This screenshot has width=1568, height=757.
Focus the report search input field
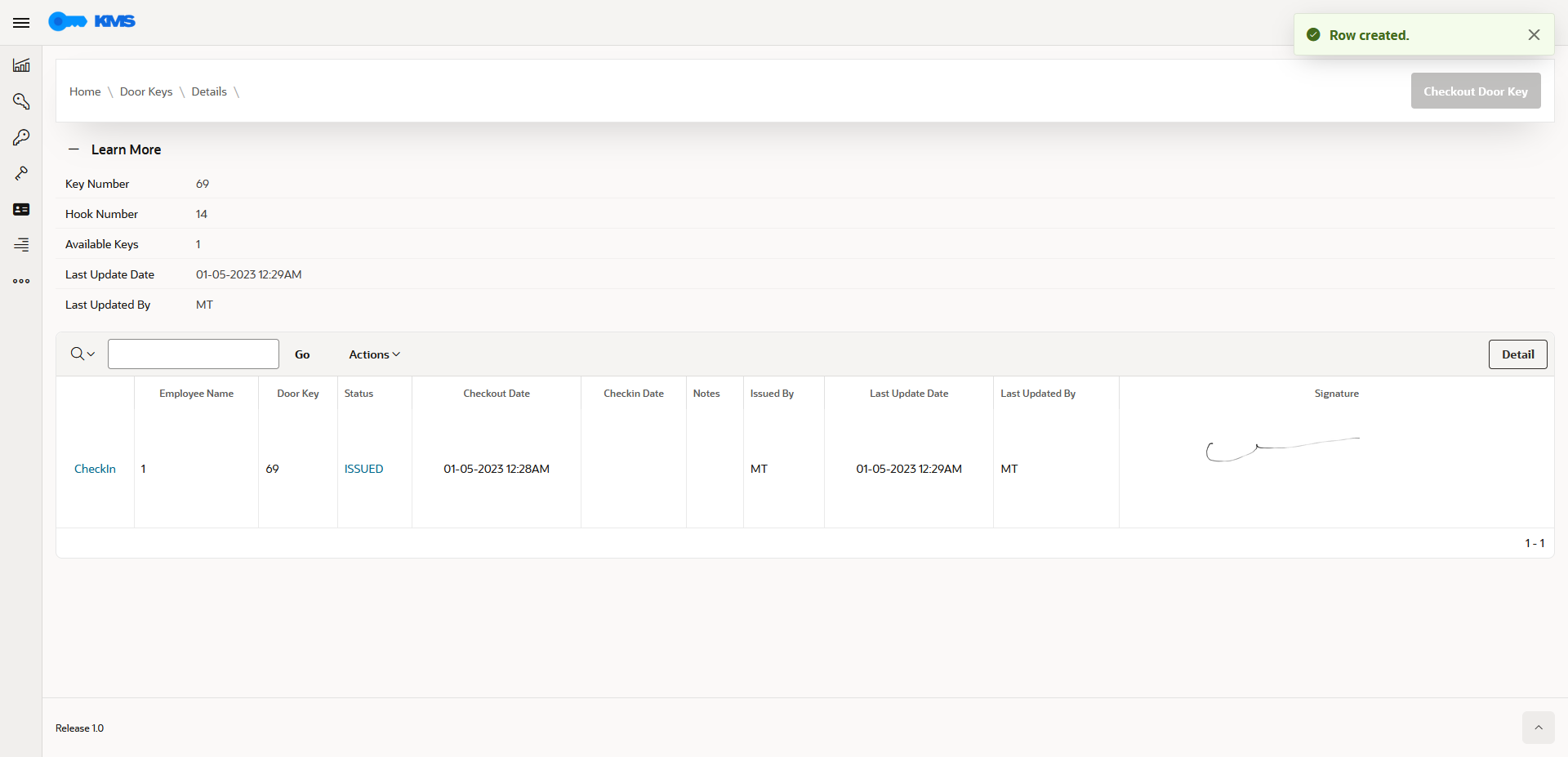click(194, 354)
